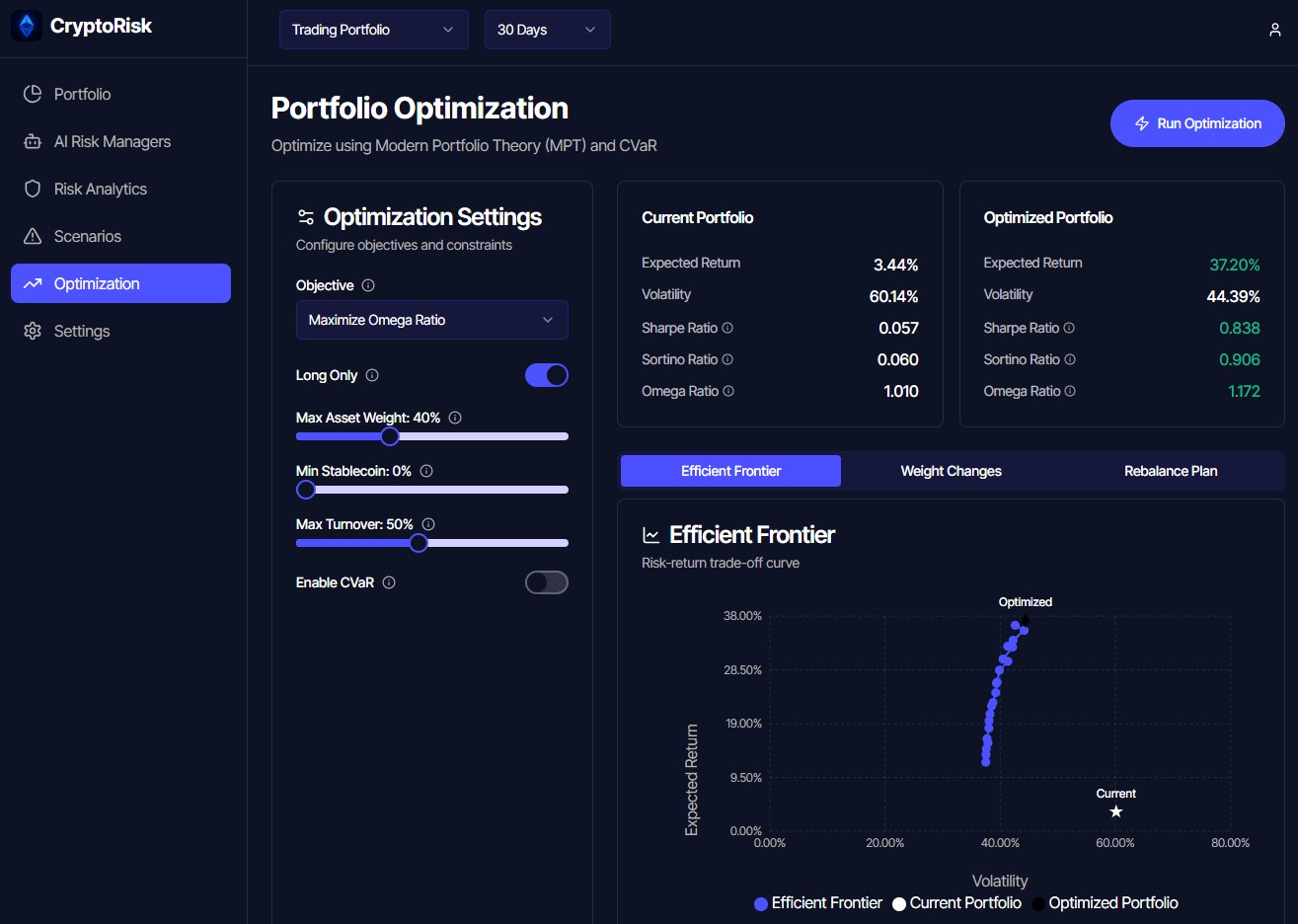Click the CryptoRisk brand name

tap(102, 26)
